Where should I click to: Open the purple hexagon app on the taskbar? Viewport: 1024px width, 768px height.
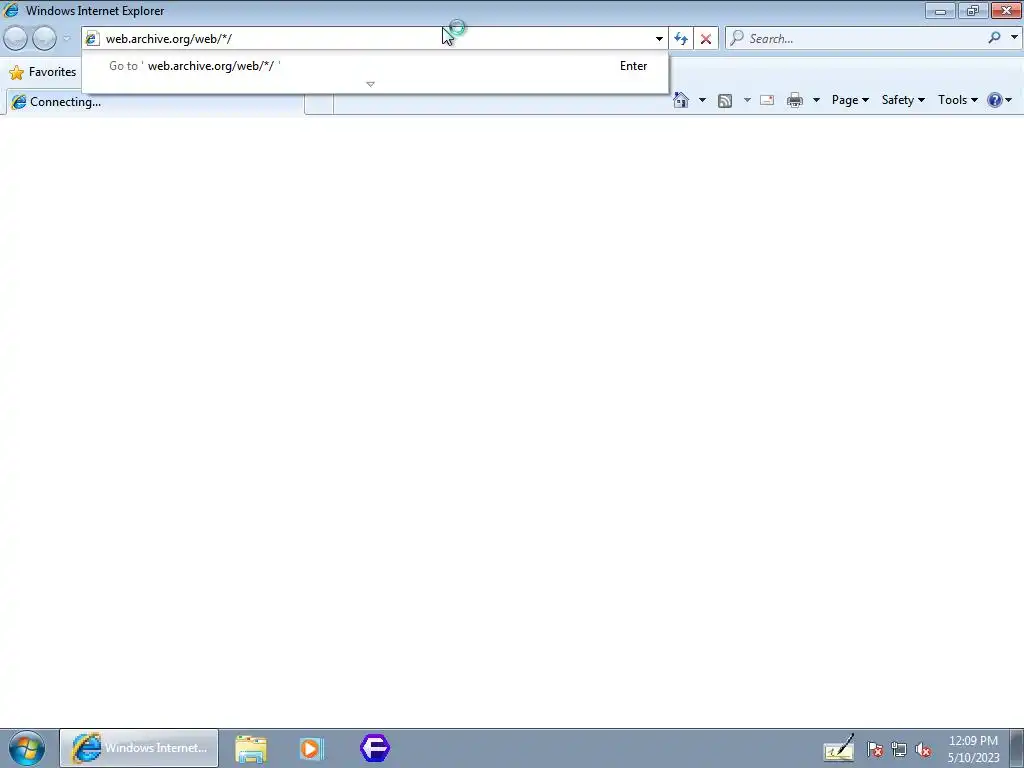pos(375,748)
